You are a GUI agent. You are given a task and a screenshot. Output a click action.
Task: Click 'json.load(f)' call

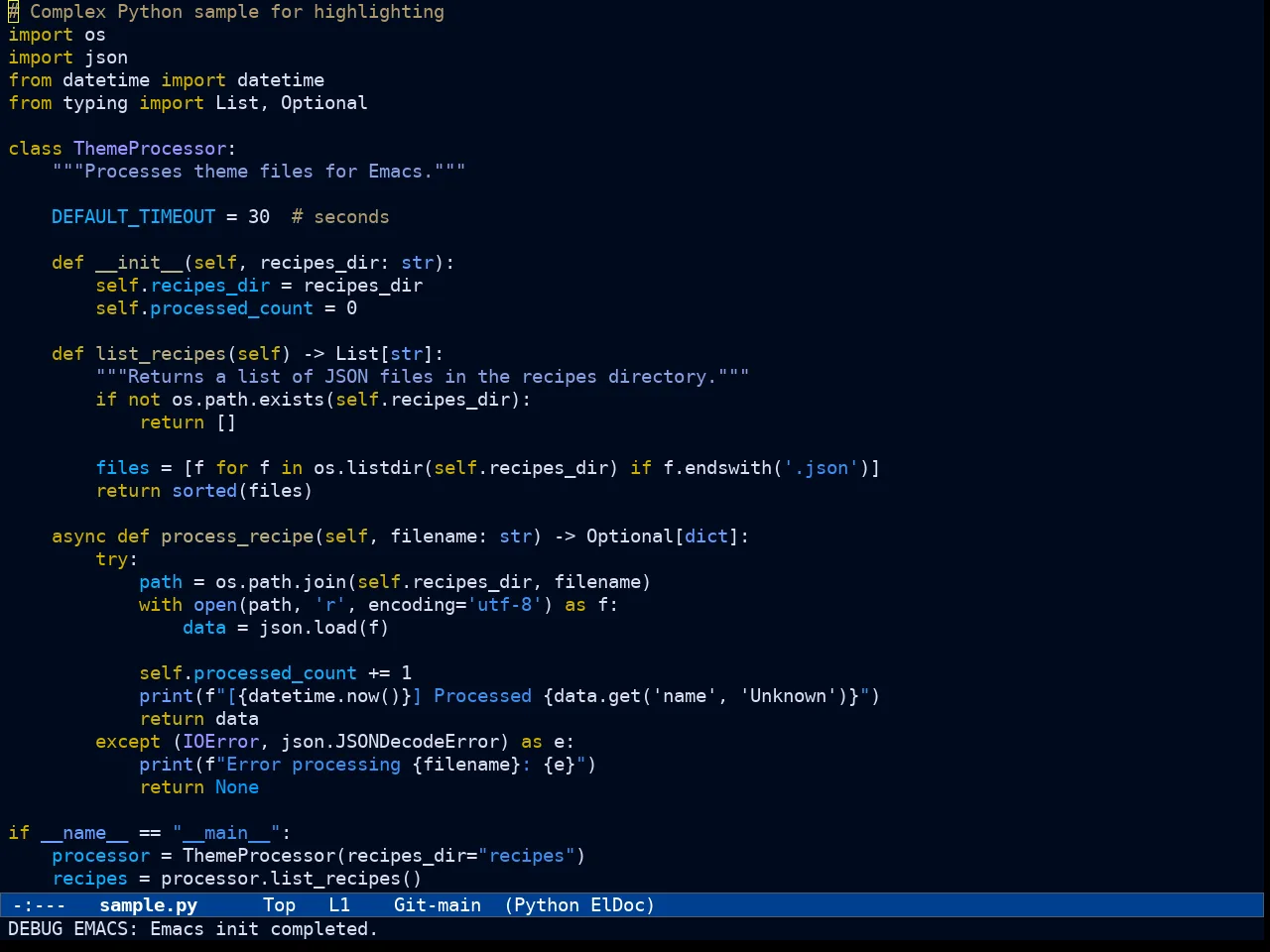[323, 628]
